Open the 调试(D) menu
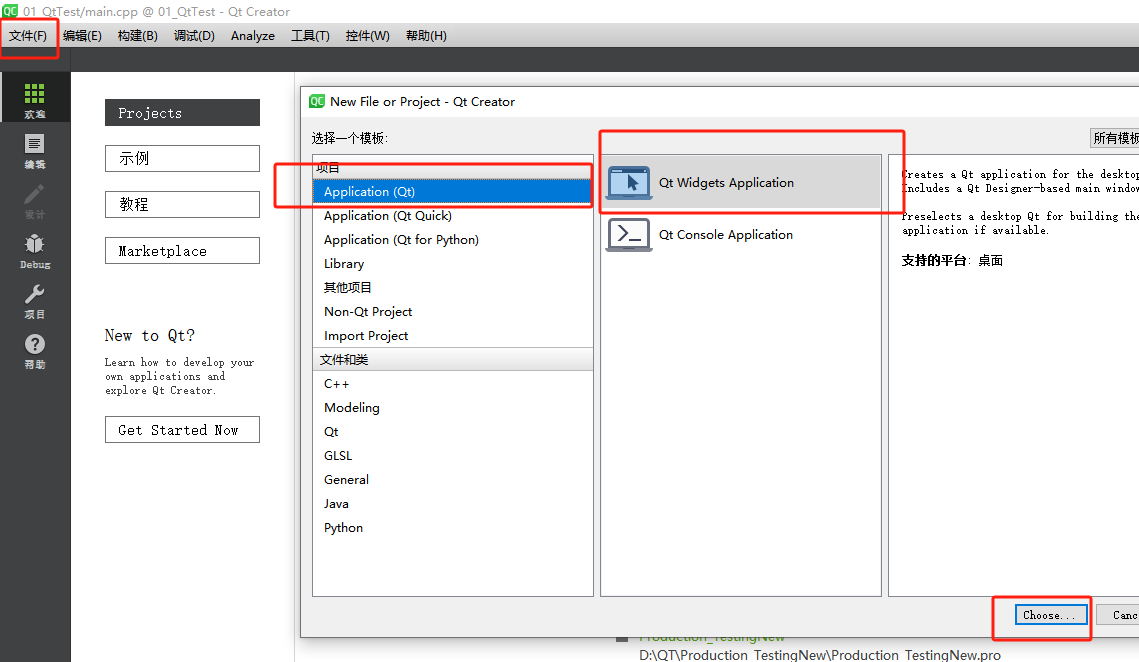 (194, 36)
